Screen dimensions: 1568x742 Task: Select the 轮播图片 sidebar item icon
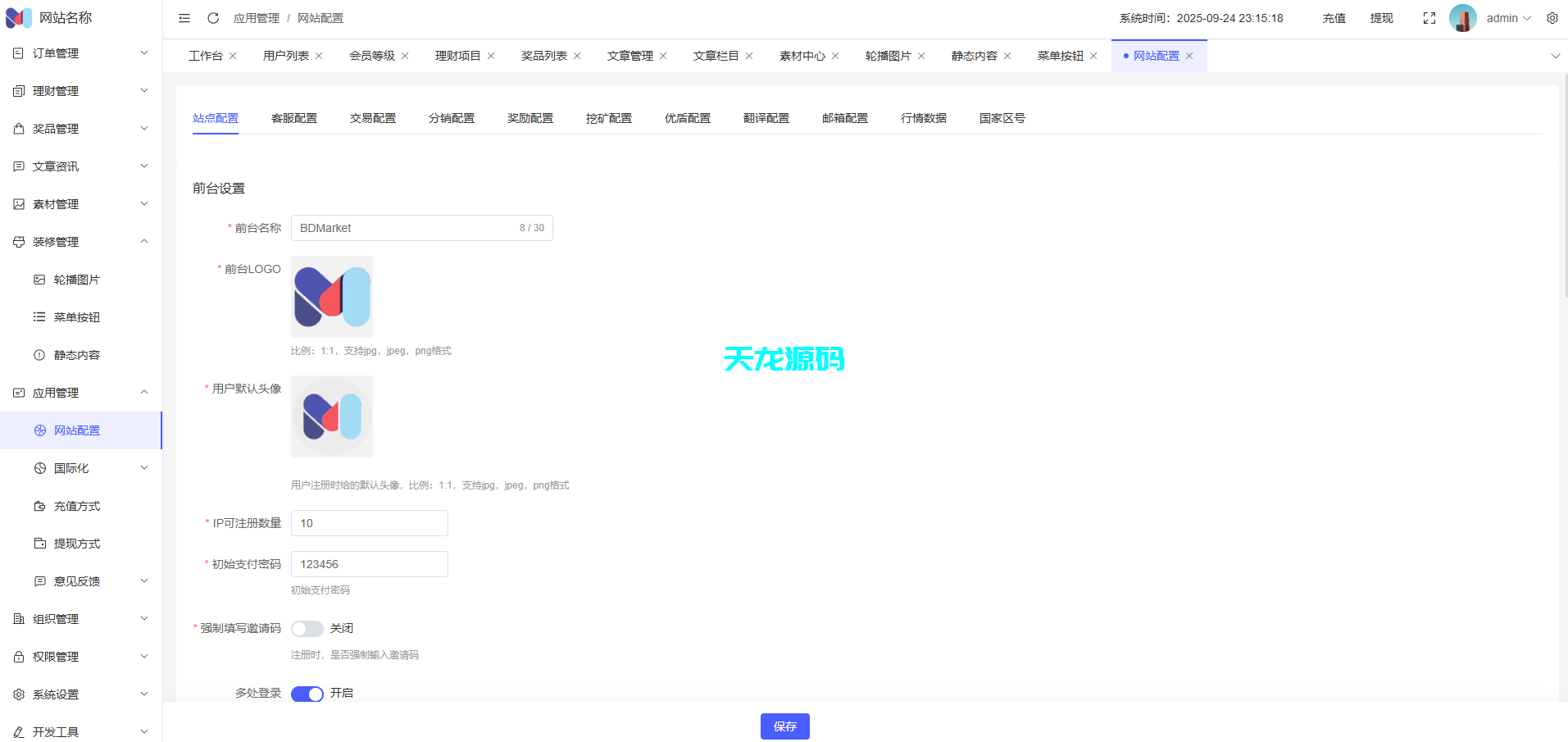(39, 279)
